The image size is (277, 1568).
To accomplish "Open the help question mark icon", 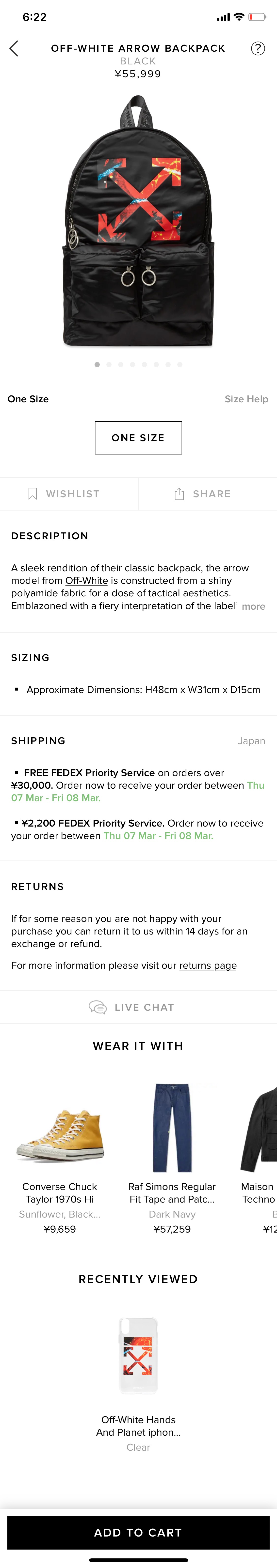I will click(x=258, y=49).
